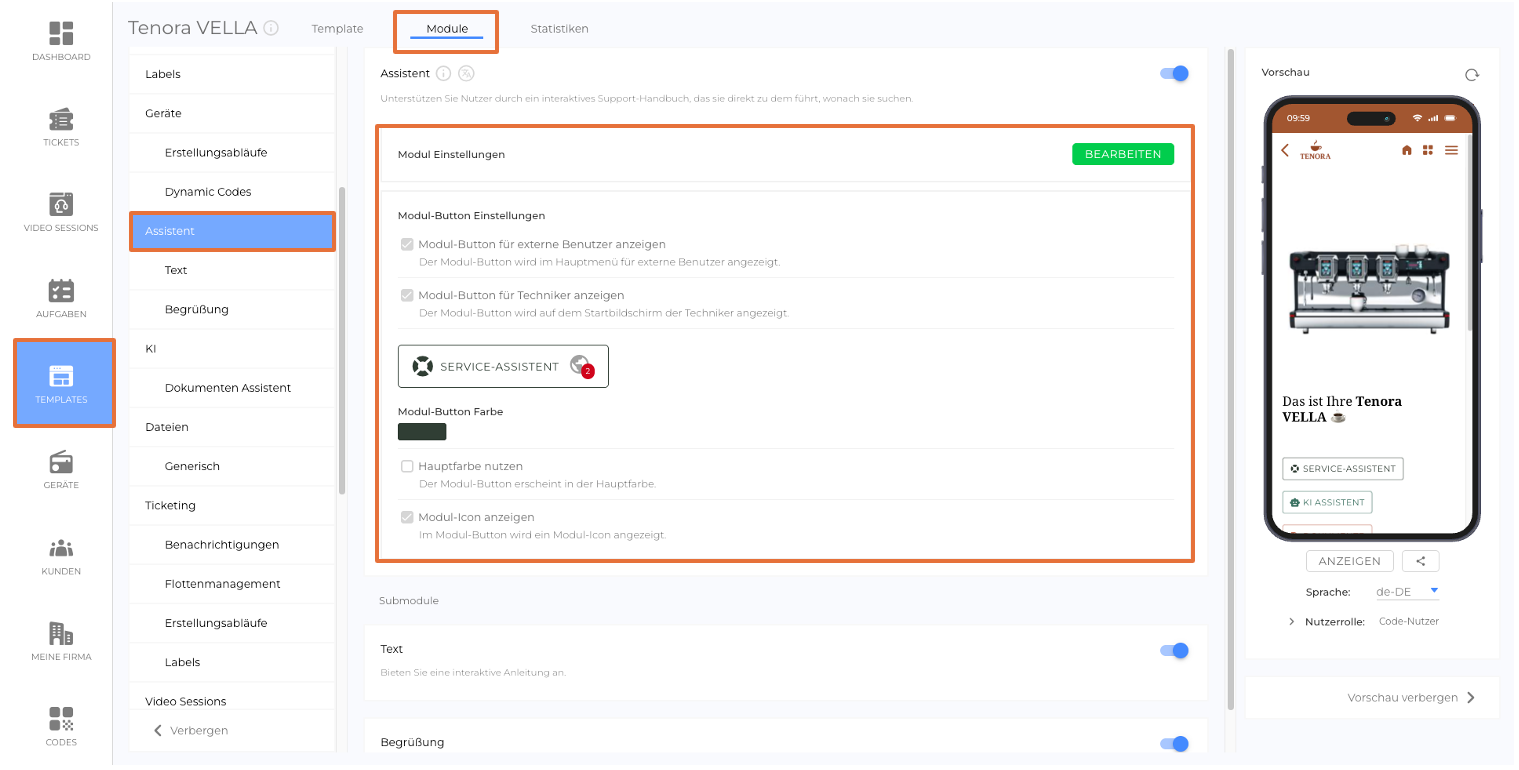The height and width of the screenshot is (770, 1519).
Task: Click the translation icon beside Assistent heading
Action: point(466,73)
